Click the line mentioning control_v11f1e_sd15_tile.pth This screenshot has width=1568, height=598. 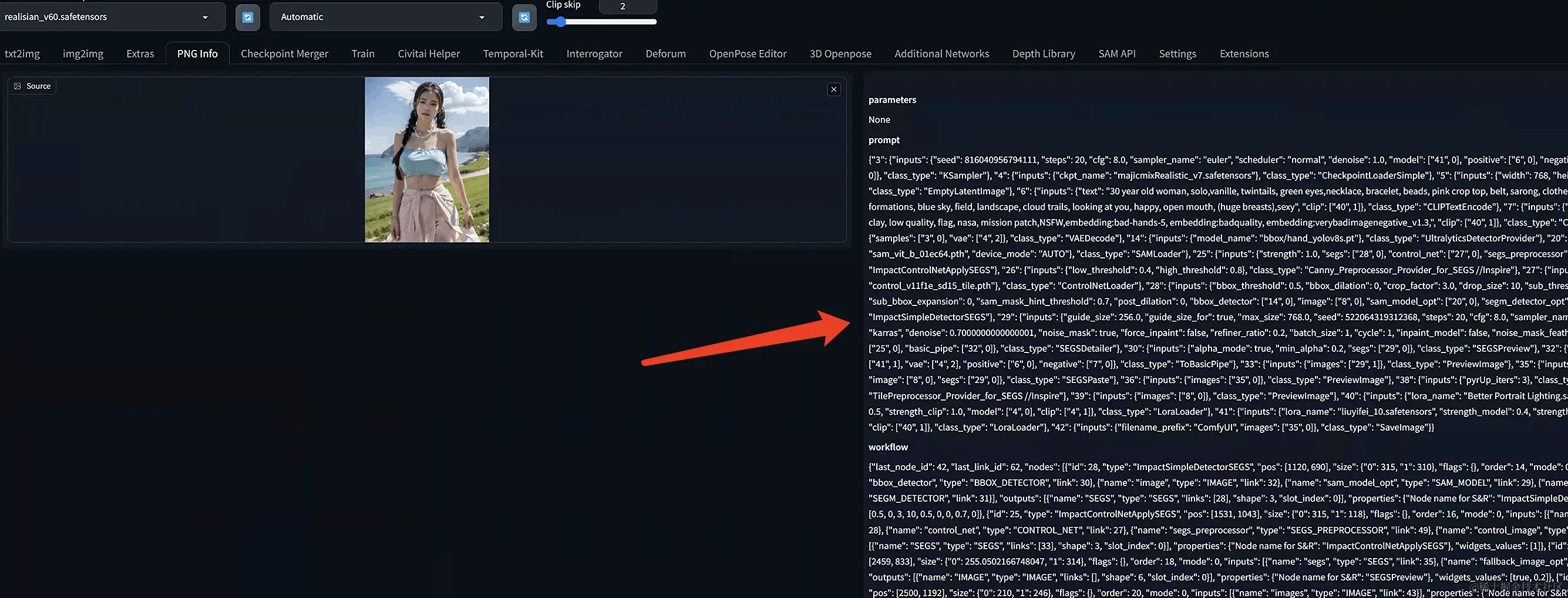tap(1217, 285)
